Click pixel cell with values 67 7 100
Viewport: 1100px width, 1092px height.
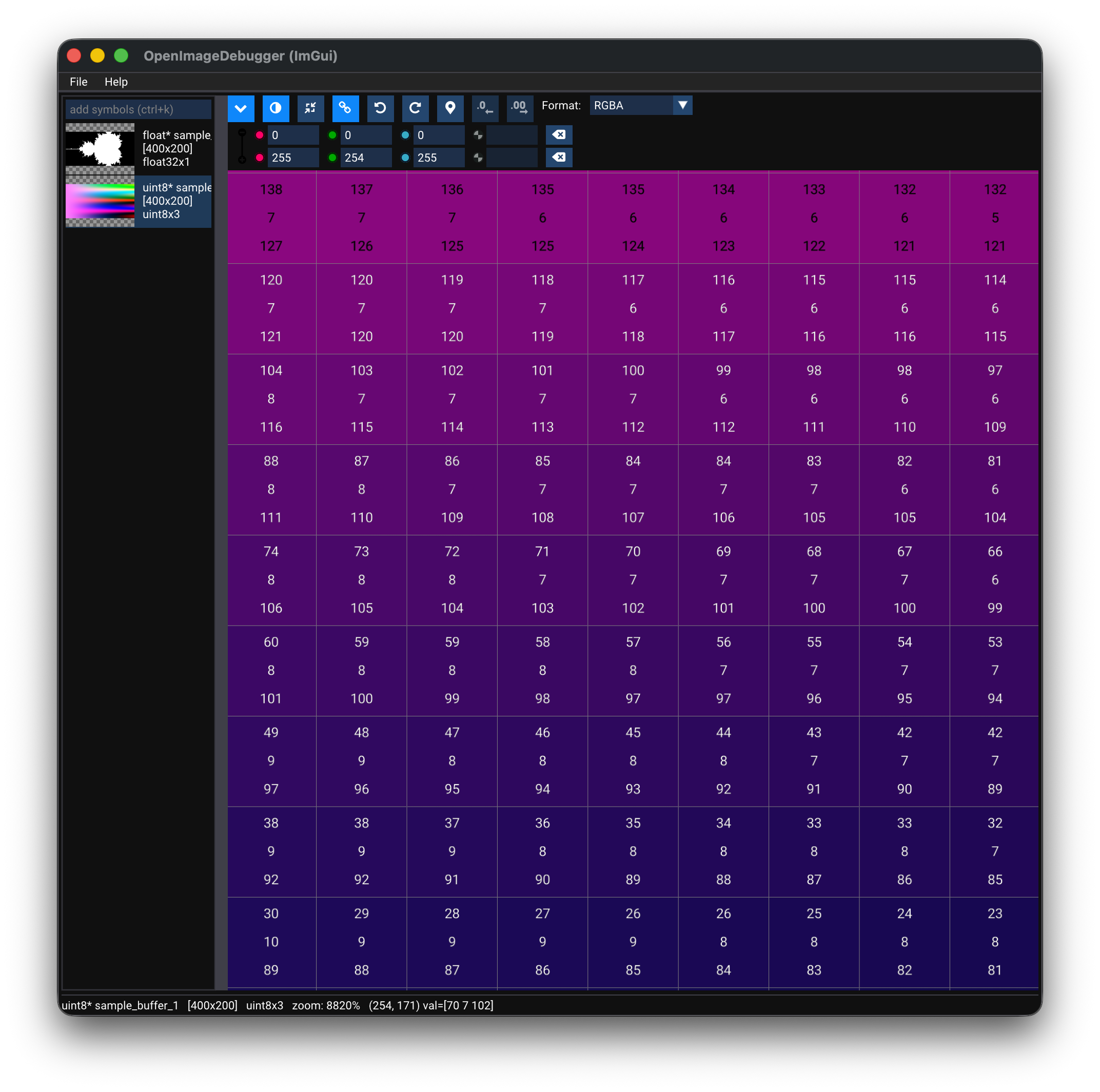(905, 579)
